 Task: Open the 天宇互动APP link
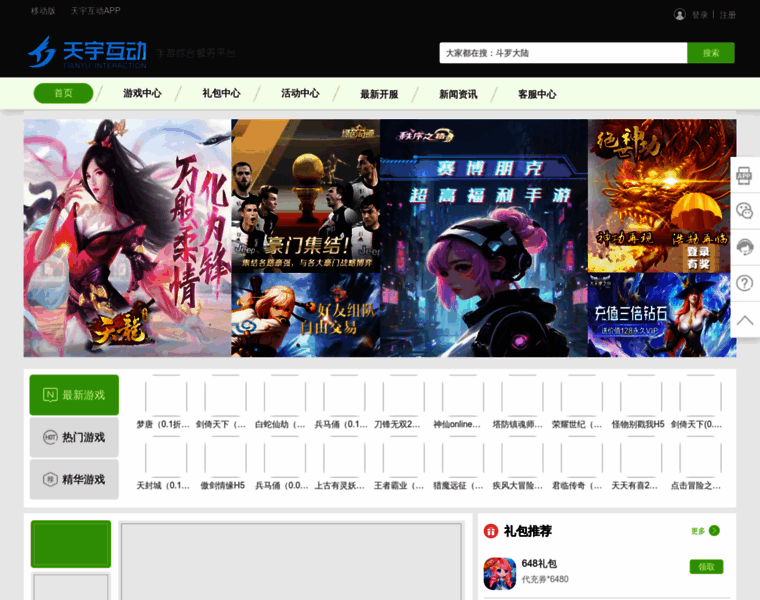(95, 11)
